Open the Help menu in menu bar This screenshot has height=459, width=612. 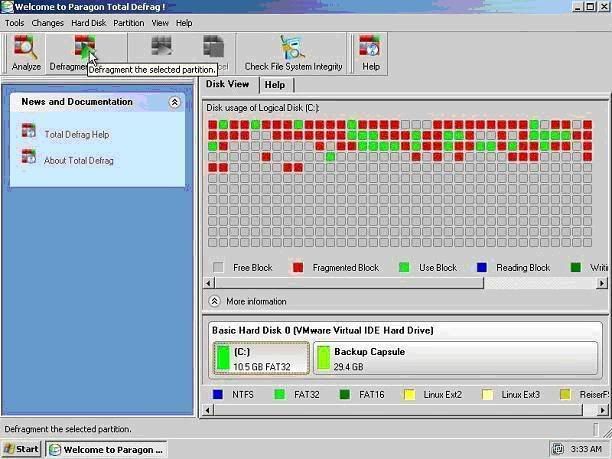point(184,23)
